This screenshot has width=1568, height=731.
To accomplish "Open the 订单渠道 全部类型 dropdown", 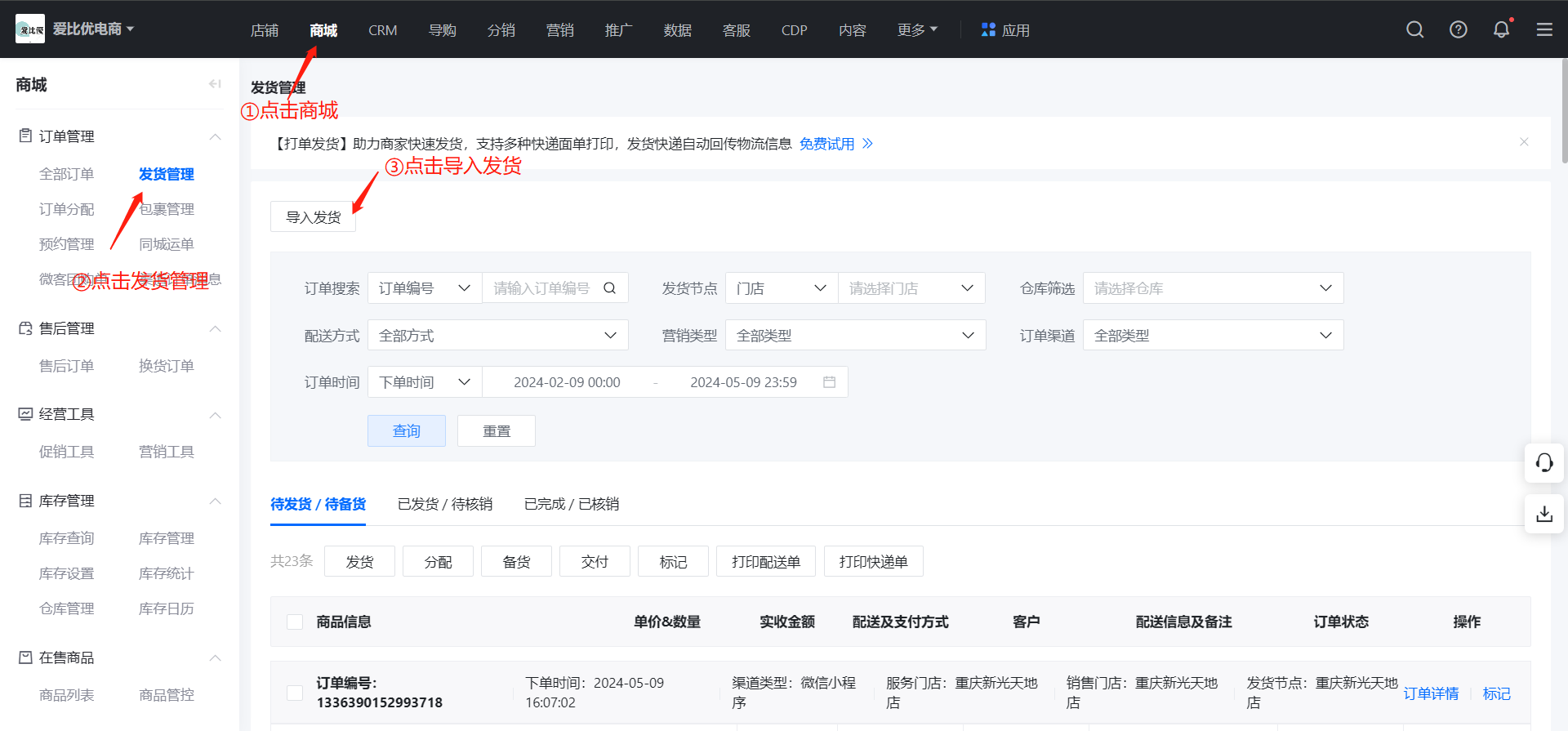I will 1213,335.
